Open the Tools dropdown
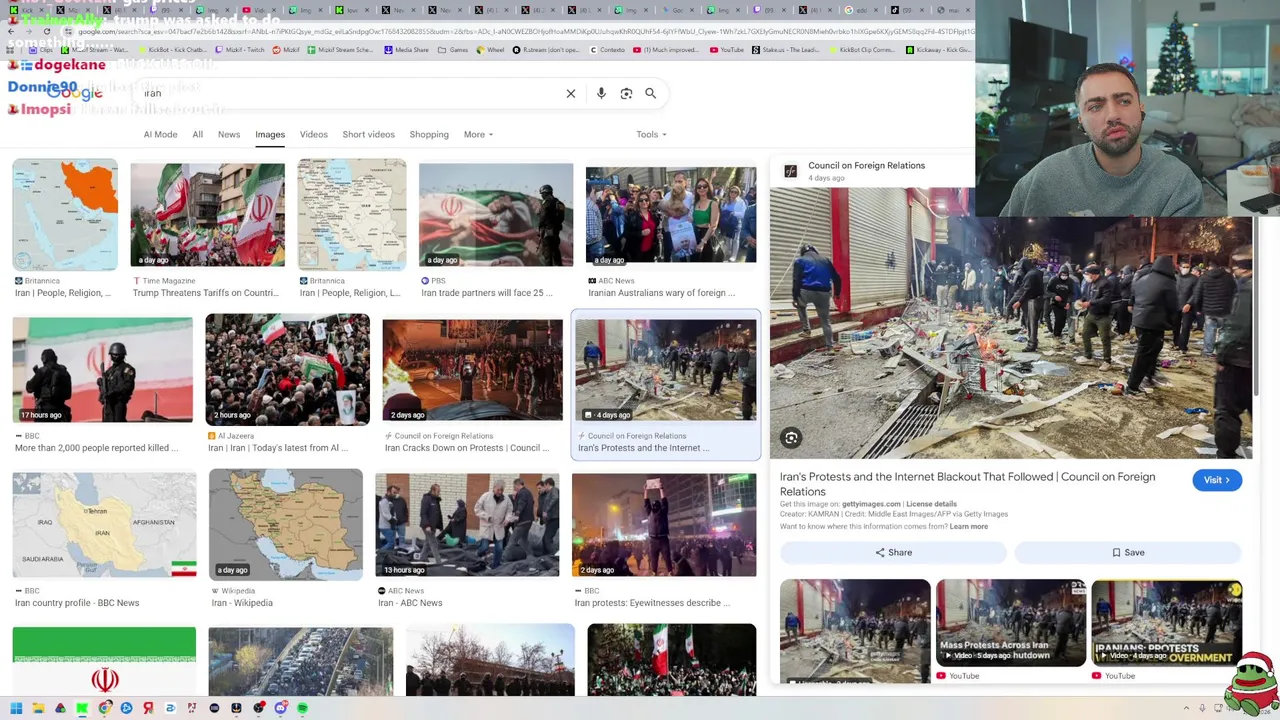 651,134
